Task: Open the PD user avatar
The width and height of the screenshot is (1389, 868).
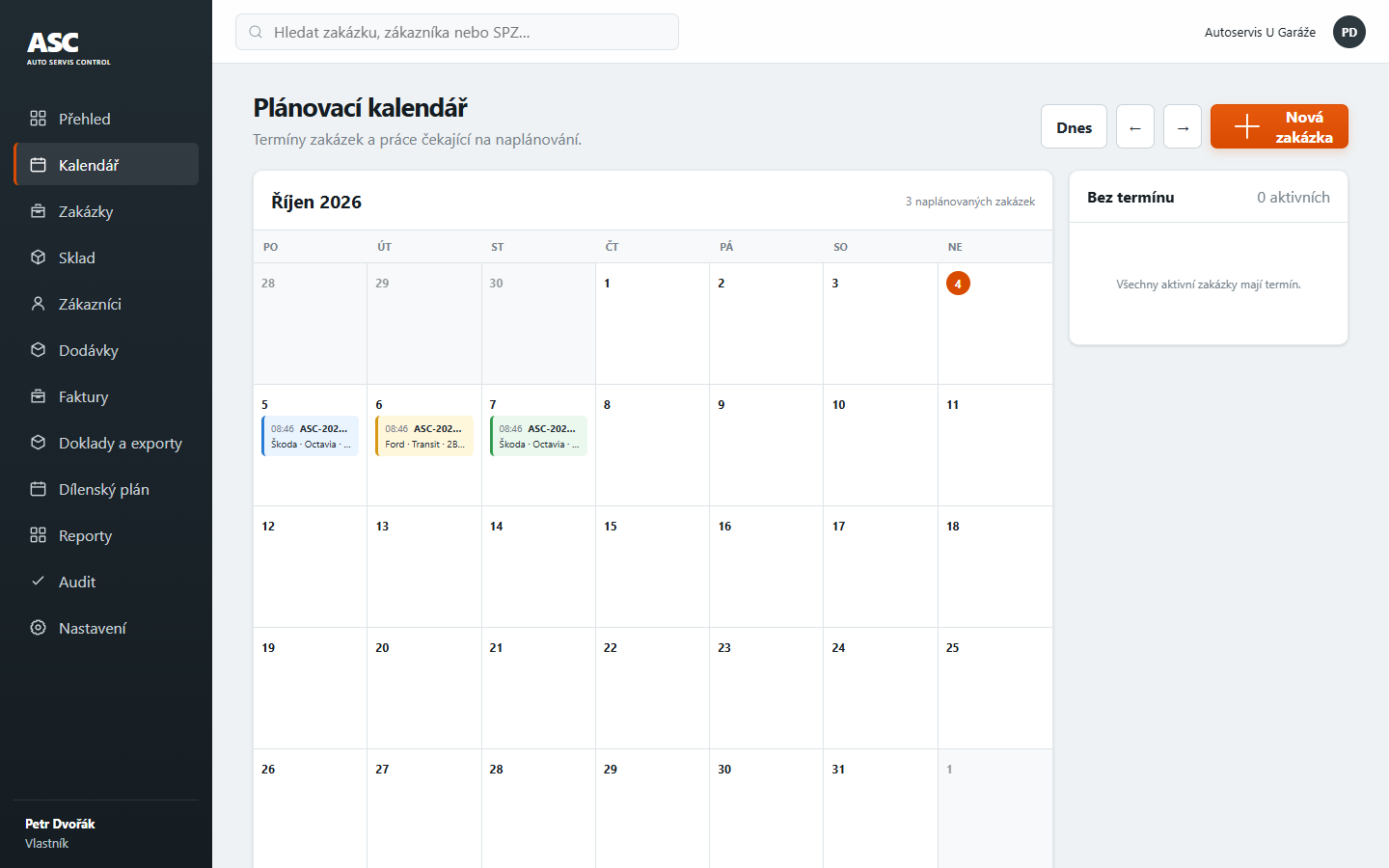Action: 1349,32
